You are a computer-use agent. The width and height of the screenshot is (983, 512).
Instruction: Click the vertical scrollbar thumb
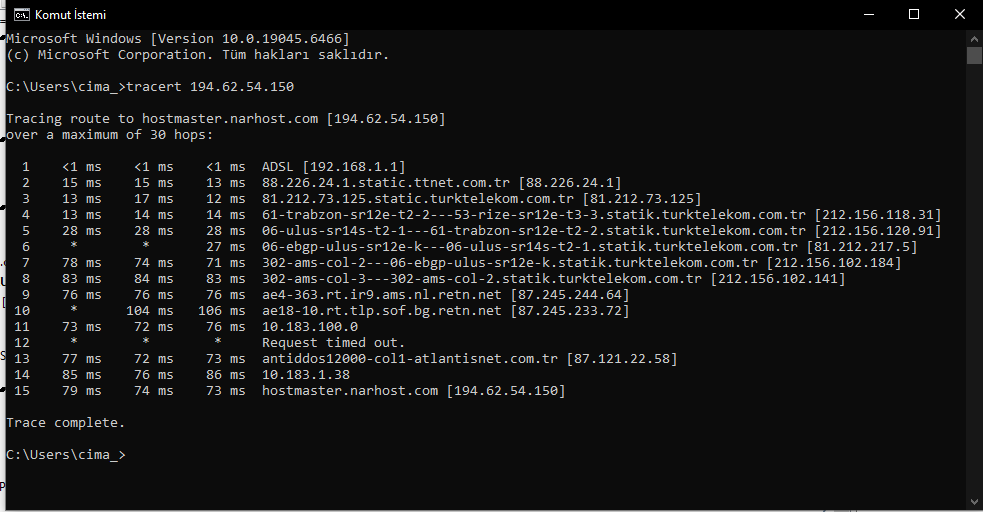974,56
